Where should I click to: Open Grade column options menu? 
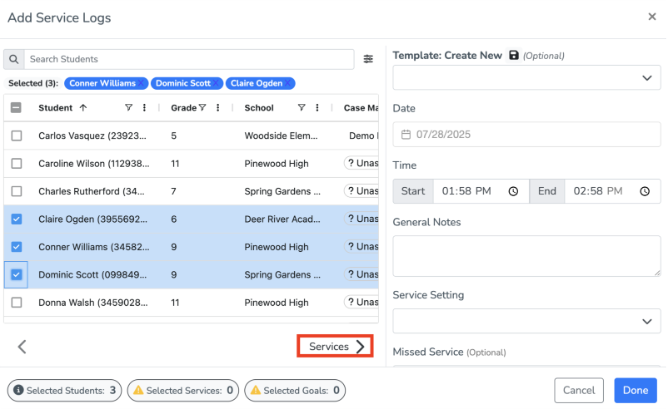[x=218, y=108]
